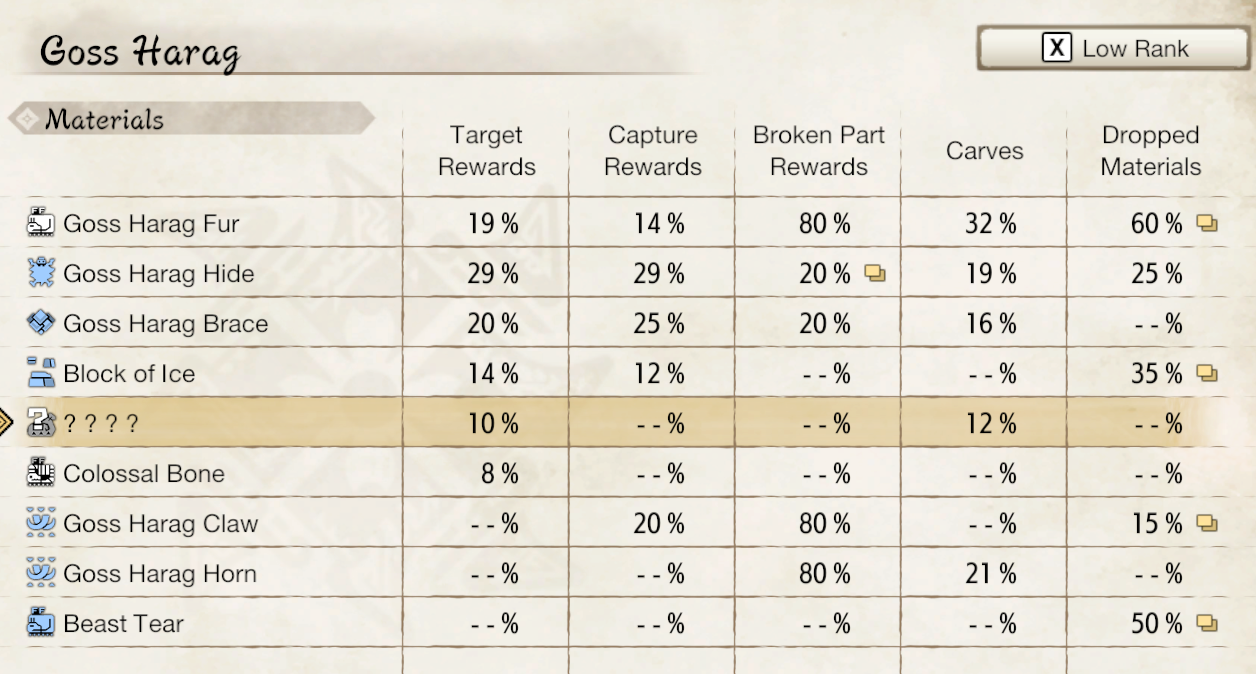Click the Materials section header
Viewport: 1256px width, 674px height.
point(104,120)
